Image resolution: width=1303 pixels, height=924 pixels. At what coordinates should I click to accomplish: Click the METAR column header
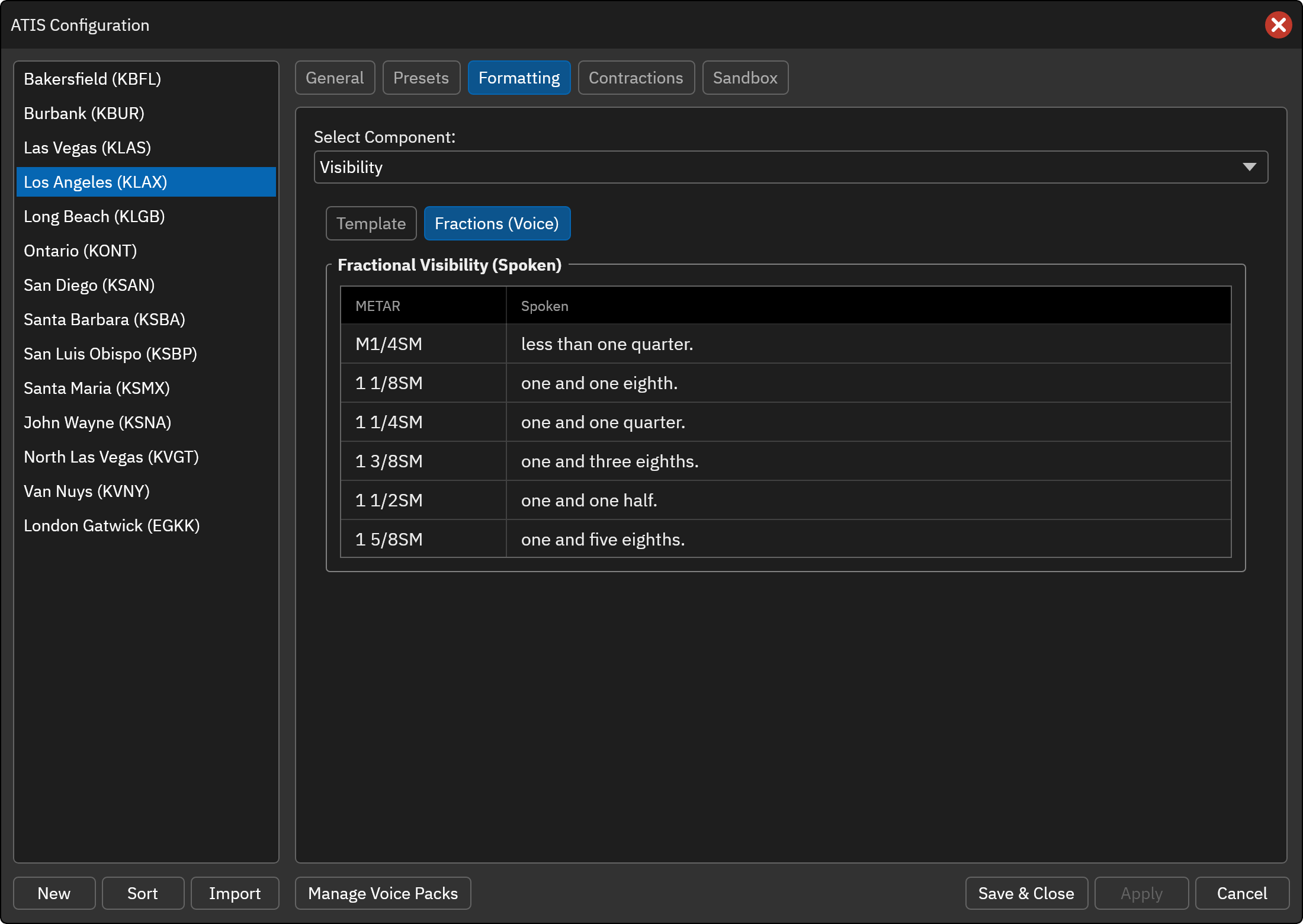coord(423,306)
